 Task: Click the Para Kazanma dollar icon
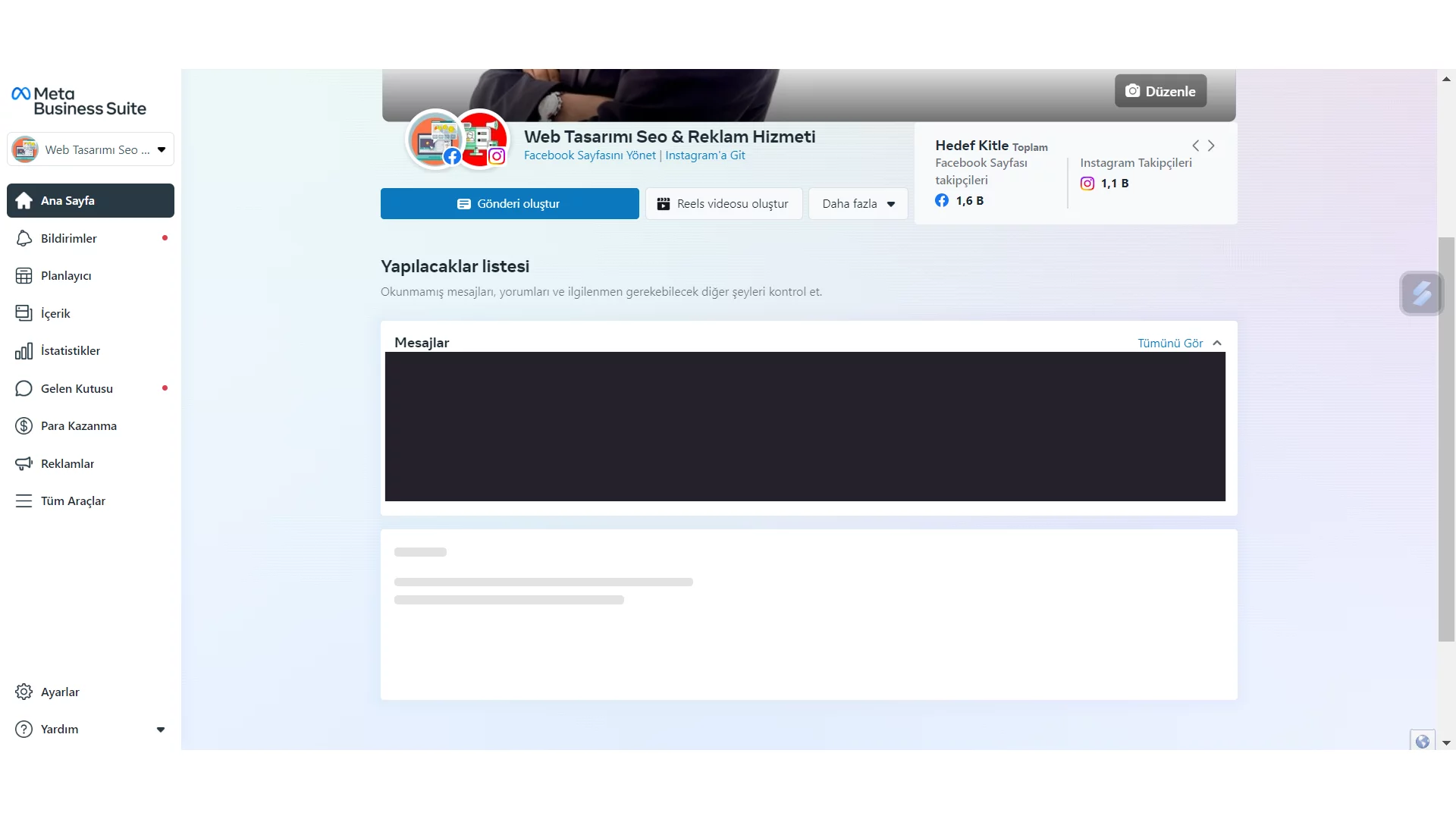24,425
